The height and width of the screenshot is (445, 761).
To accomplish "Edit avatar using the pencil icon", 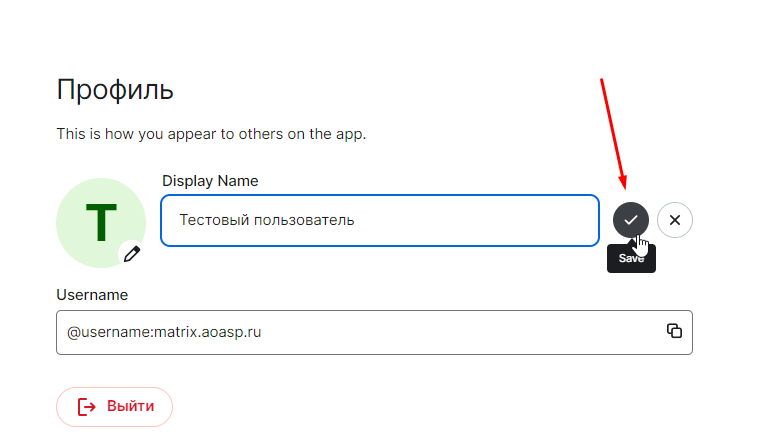I will (x=132, y=254).
